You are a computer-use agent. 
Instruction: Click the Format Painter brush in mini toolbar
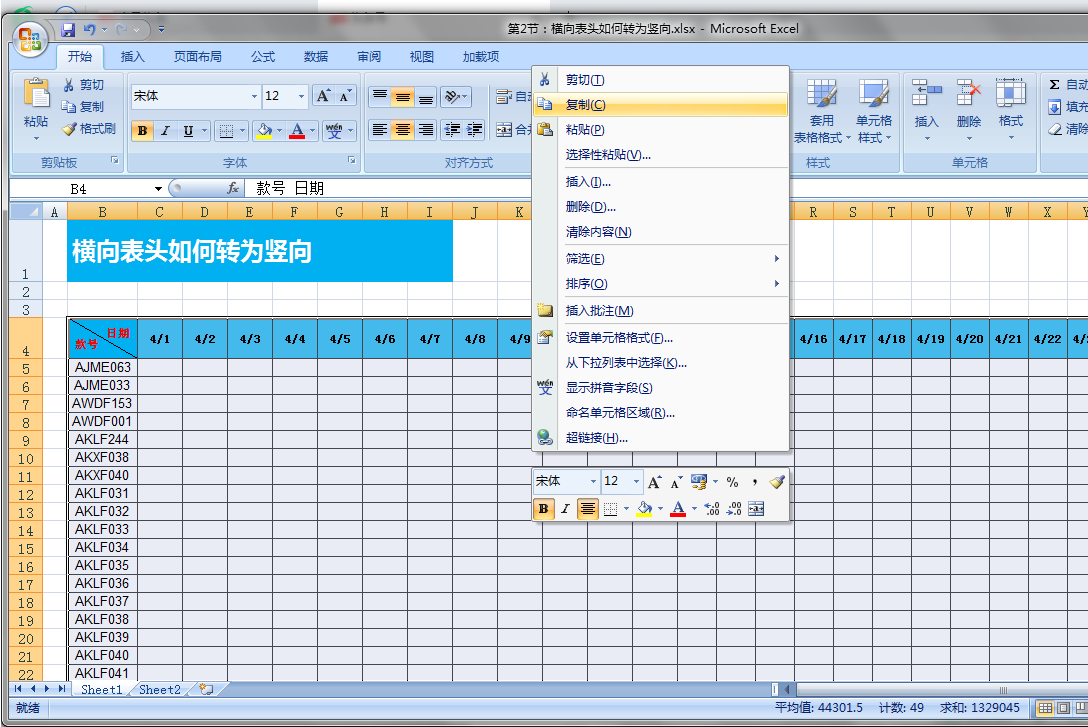pos(777,482)
